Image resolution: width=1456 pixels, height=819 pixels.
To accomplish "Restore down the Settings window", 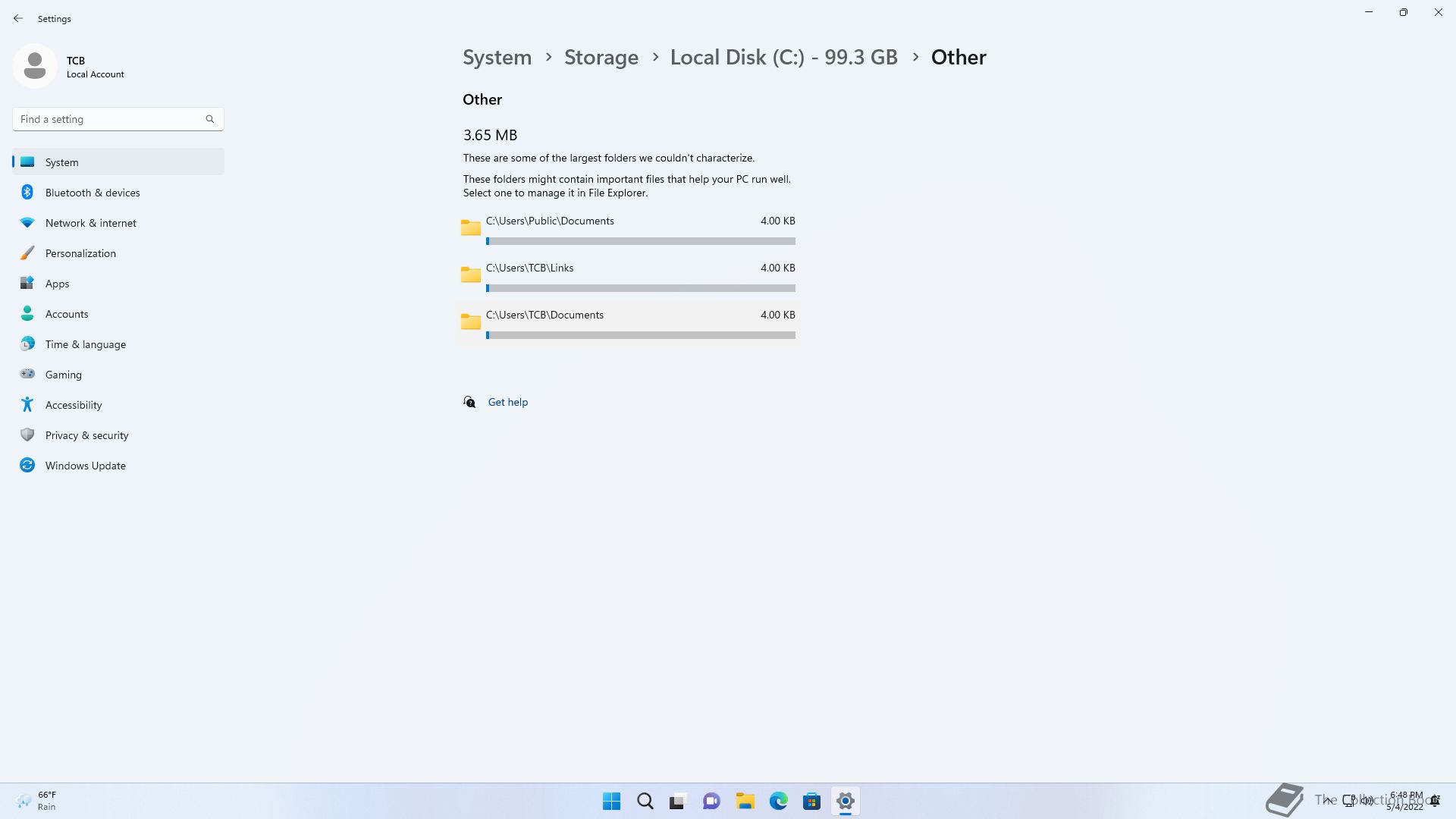I will point(1404,12).
